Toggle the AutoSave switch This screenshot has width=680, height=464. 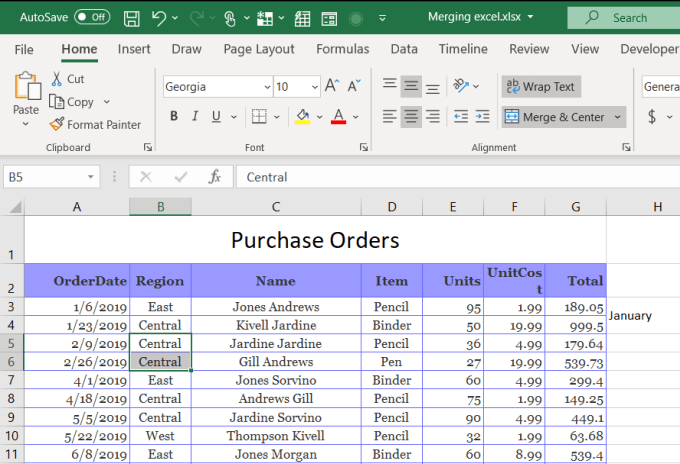92,17
